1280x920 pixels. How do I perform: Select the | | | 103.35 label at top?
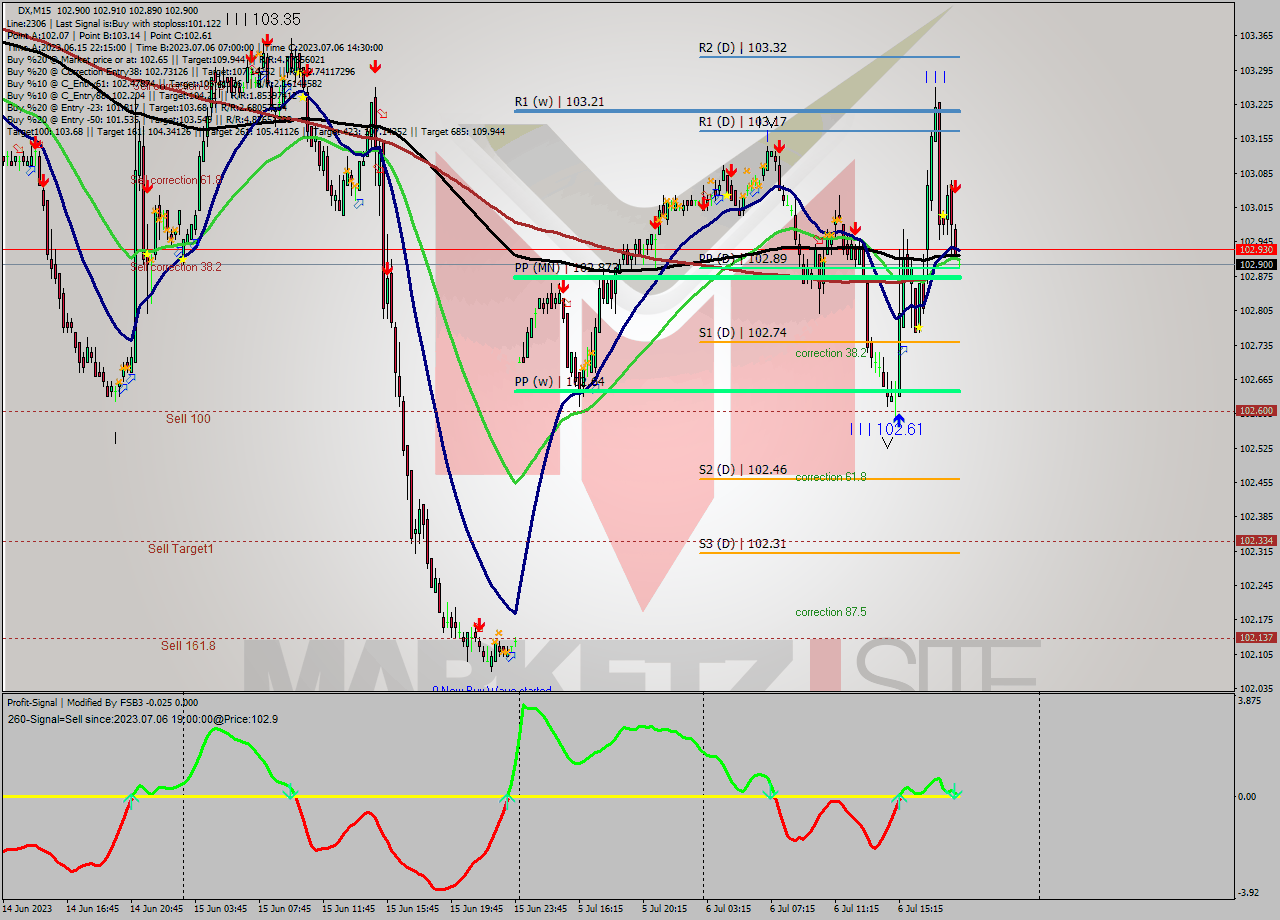pos(263,19)
